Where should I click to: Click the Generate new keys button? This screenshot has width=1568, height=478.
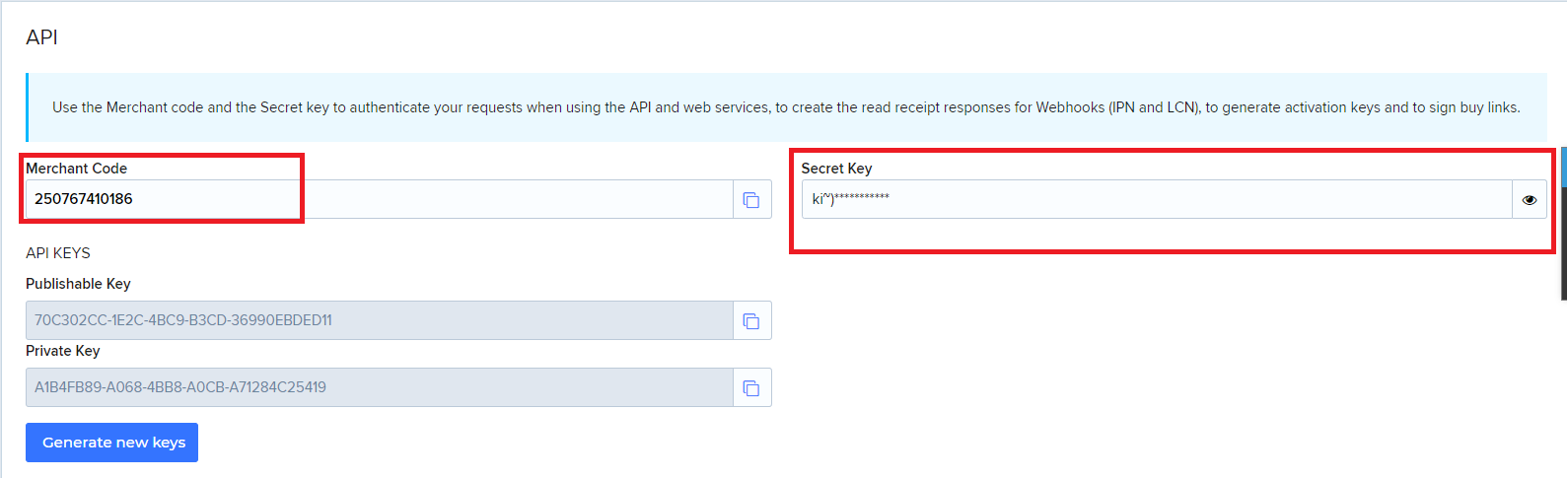[112, 443]
